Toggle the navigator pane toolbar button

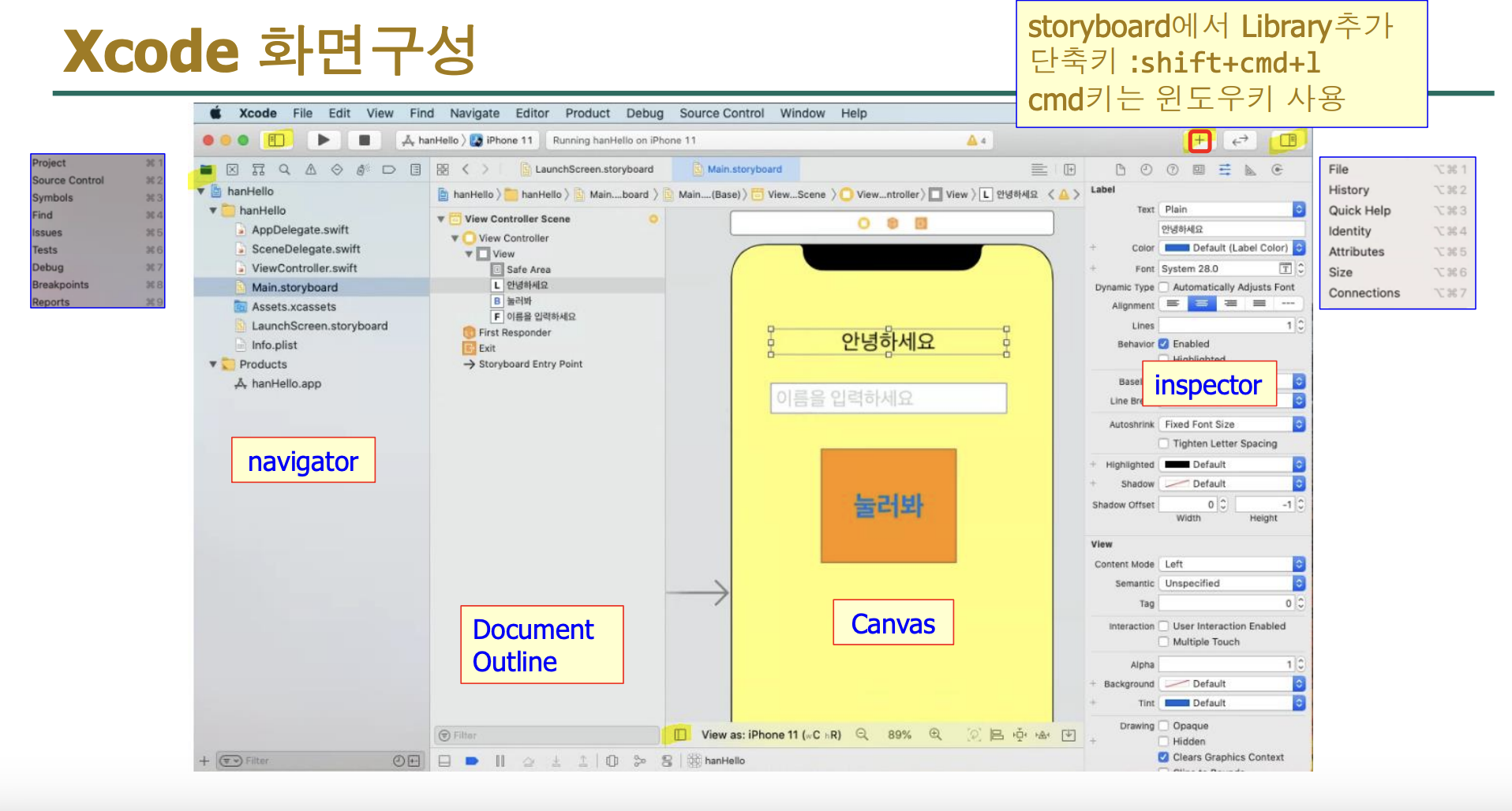pyautogui.click(x=276, y=140)
